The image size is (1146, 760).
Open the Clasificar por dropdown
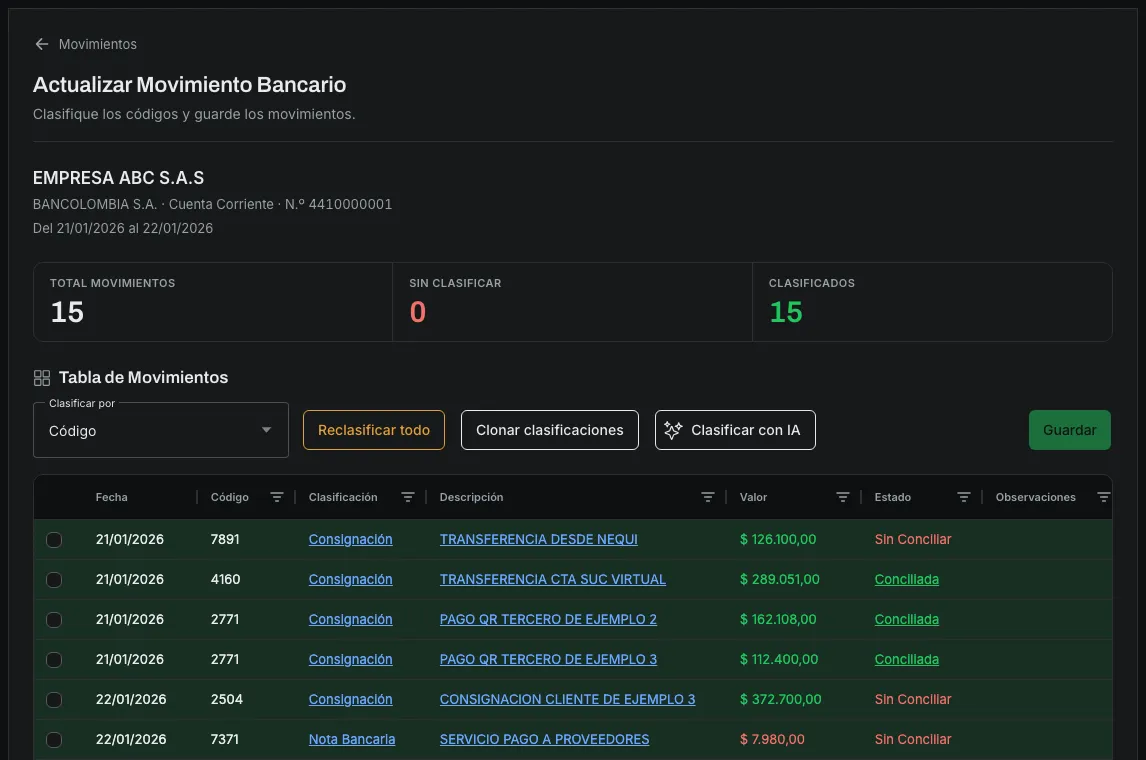(x=161, y=430)
